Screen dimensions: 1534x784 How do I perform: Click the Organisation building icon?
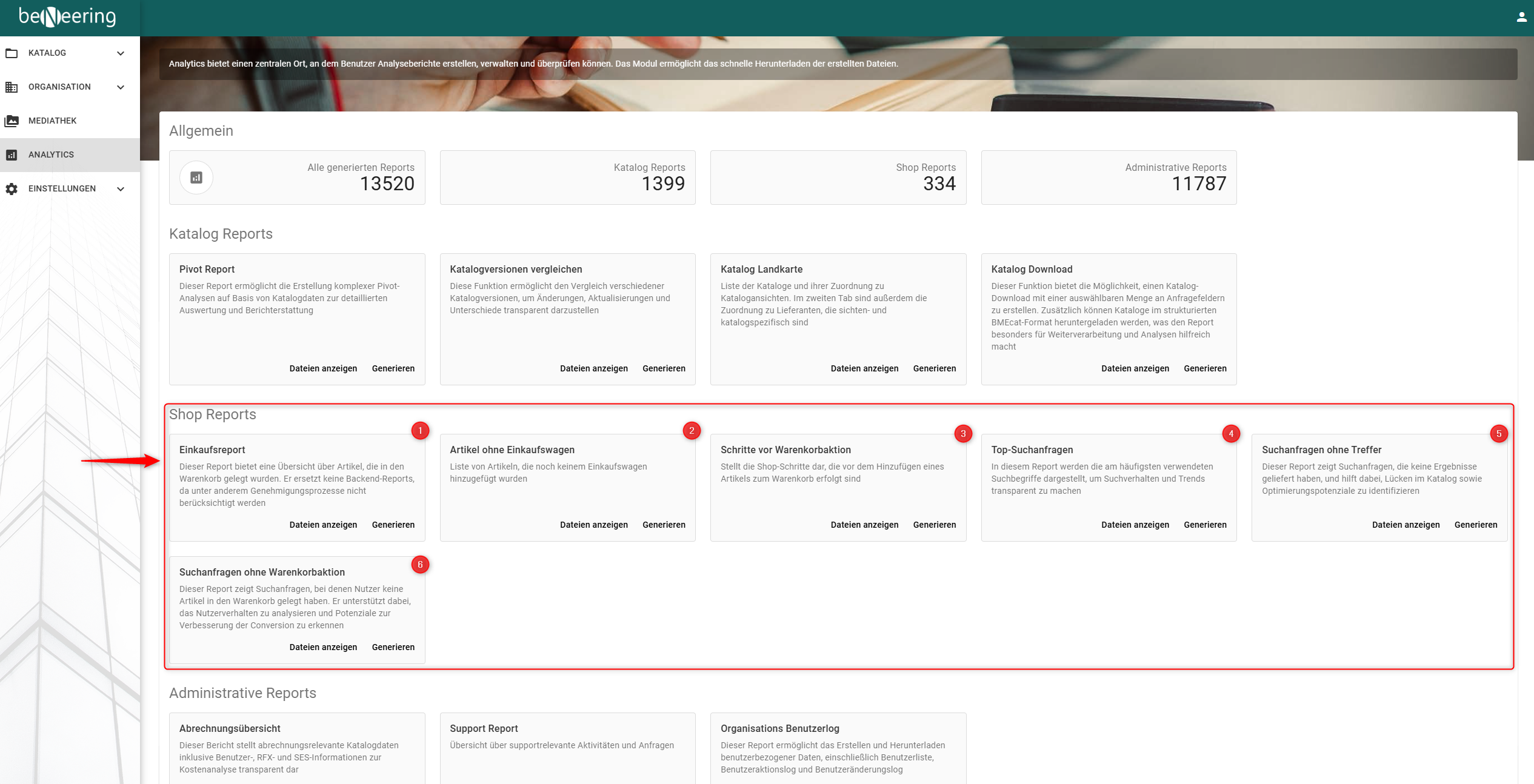point(12,87)
